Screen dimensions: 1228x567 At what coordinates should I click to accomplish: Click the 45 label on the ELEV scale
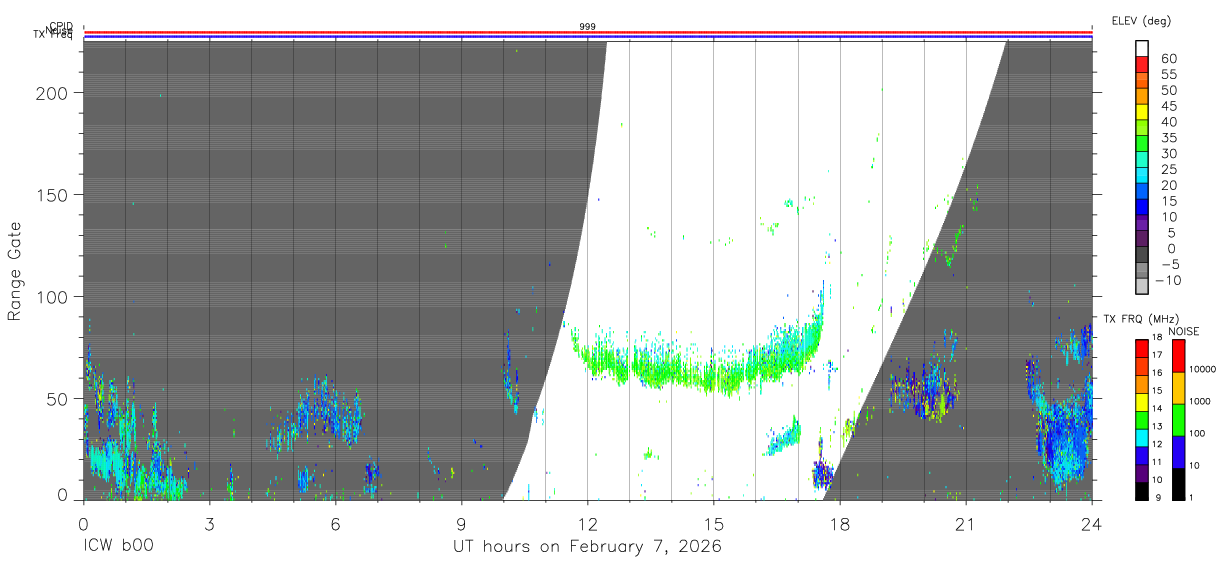1169,106
